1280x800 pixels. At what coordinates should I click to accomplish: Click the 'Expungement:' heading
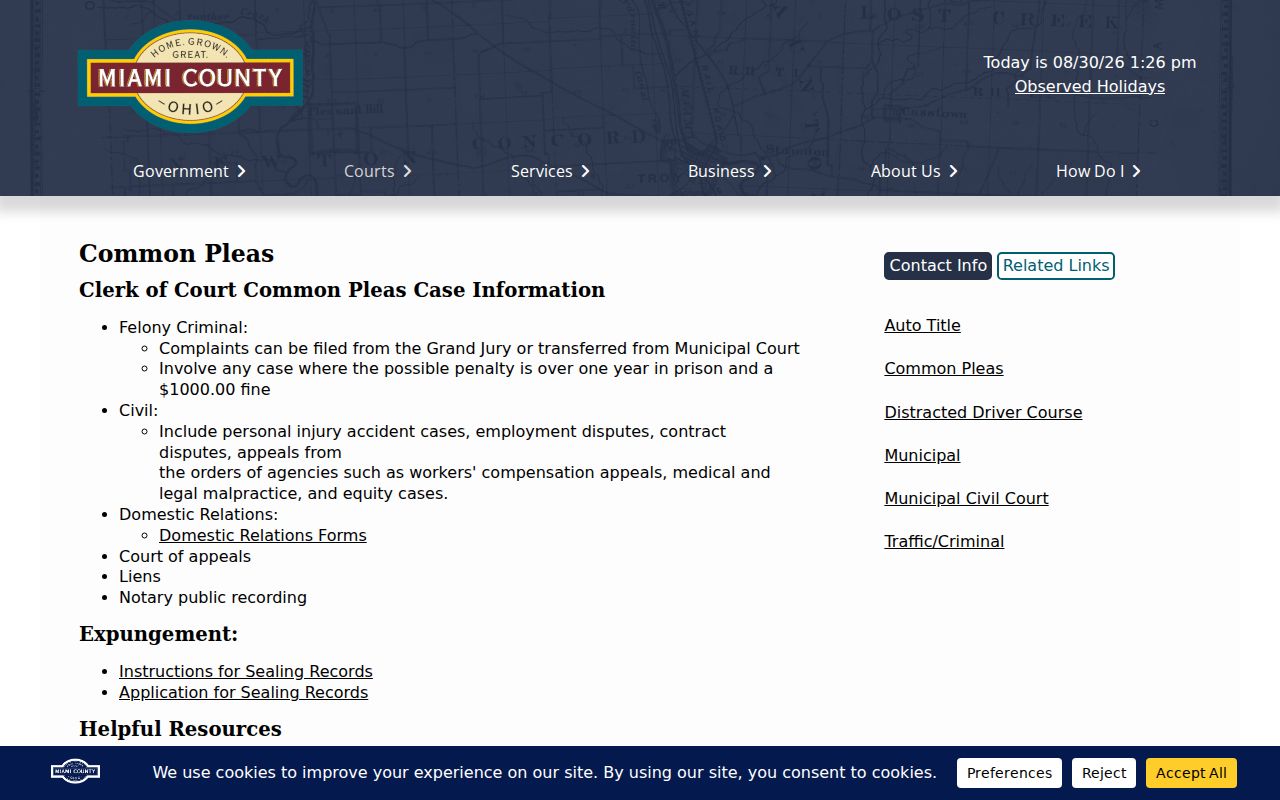(158, 634)
